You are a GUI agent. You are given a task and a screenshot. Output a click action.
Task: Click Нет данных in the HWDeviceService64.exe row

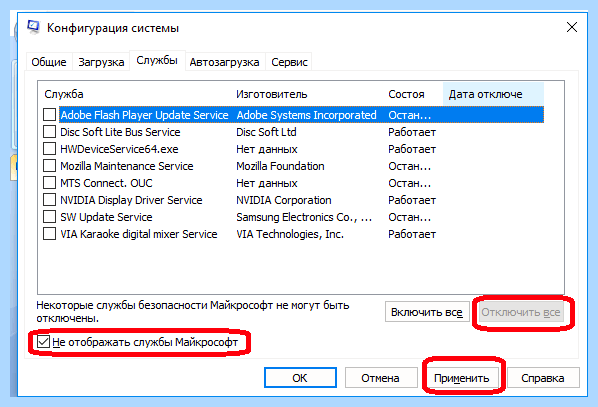pos(267,149)
